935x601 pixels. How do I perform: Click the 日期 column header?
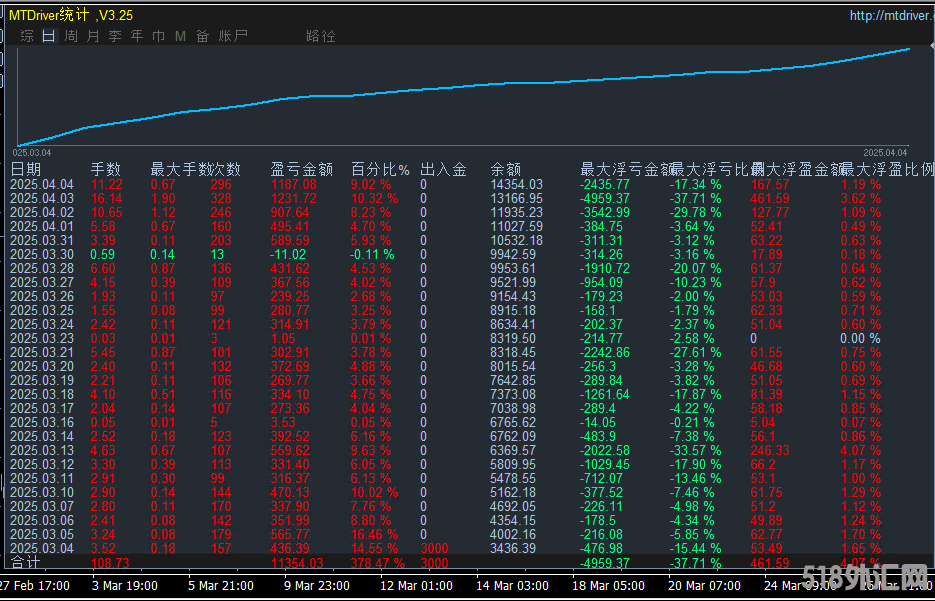(x=26, y=170)
